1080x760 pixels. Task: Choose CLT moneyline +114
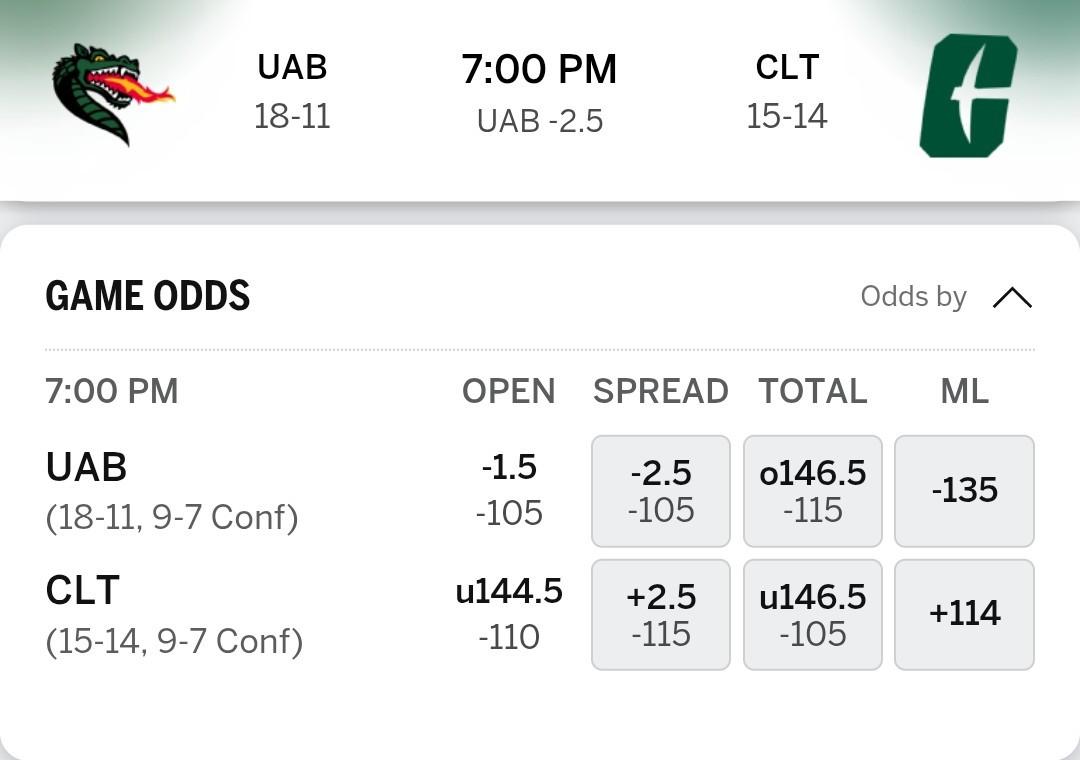click(x=964, y=614)
